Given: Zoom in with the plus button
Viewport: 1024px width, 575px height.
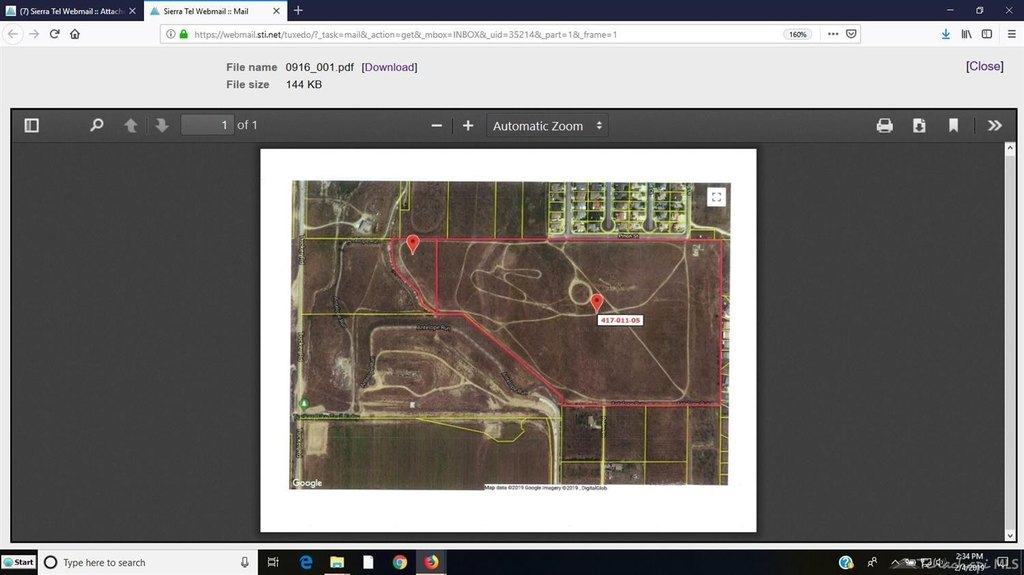Looking at the screenshot, I should click(467, 126).
